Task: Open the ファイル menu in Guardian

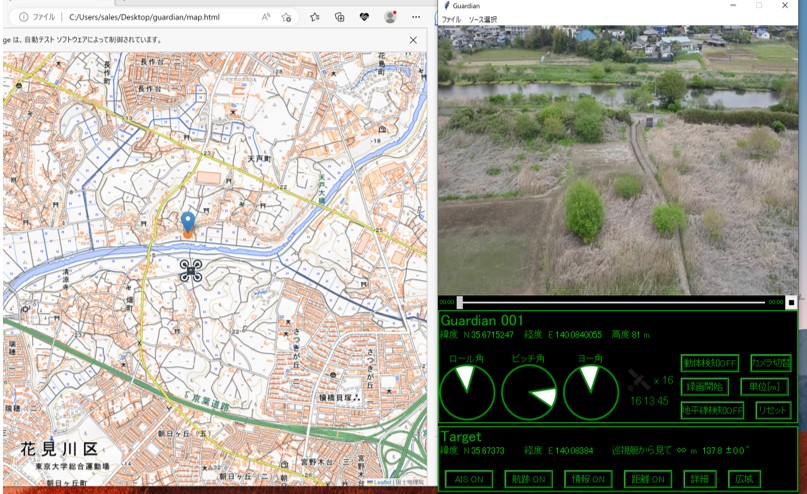Action: tap(452, 19)
